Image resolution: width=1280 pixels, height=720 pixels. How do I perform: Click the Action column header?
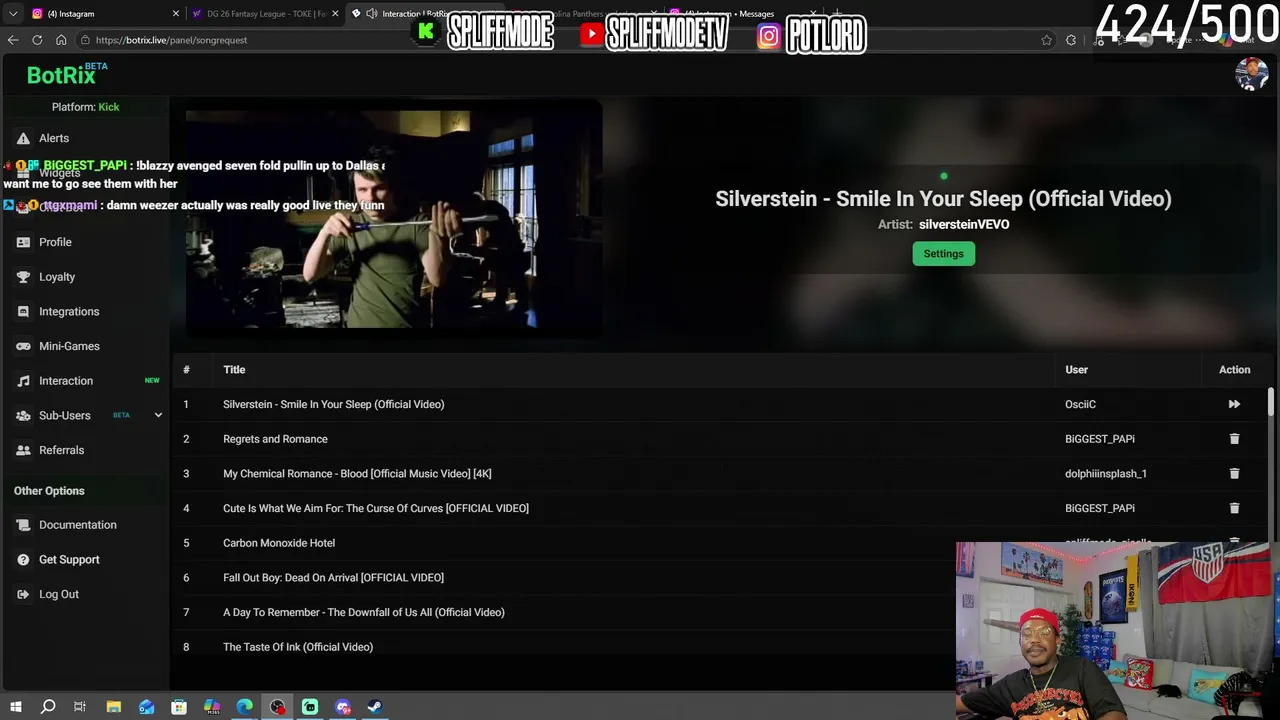click(1234, 370)
